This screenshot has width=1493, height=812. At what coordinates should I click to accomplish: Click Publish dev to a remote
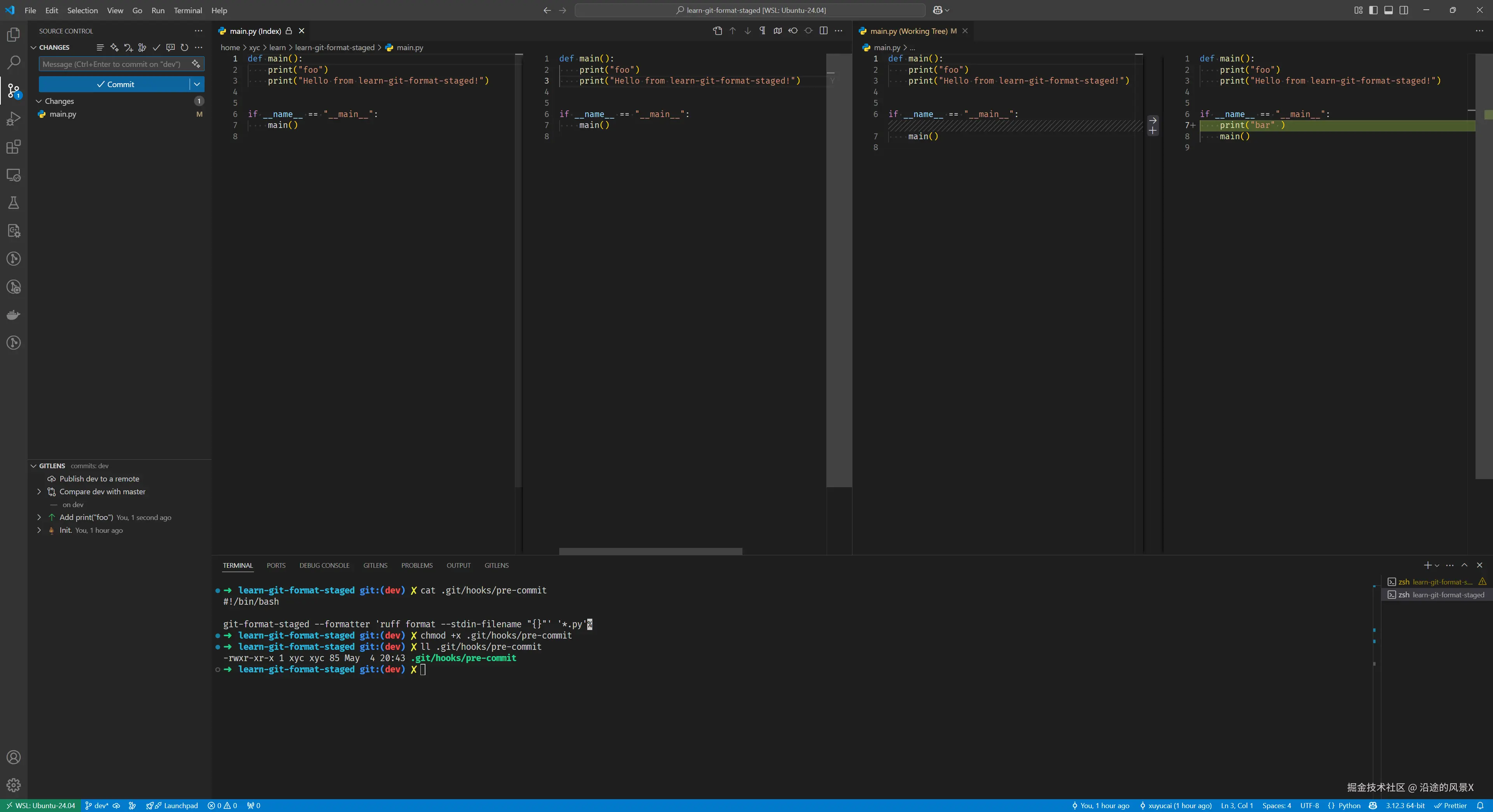pyautogui.click(x=99, y=479)
